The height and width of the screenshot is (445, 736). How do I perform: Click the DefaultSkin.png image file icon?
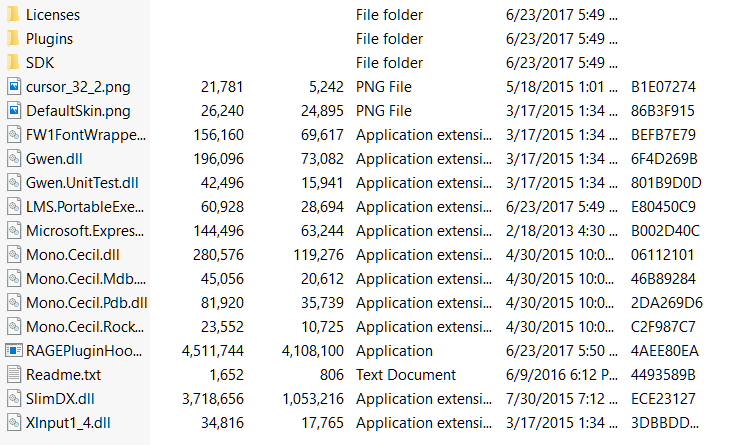pos(14,111)
